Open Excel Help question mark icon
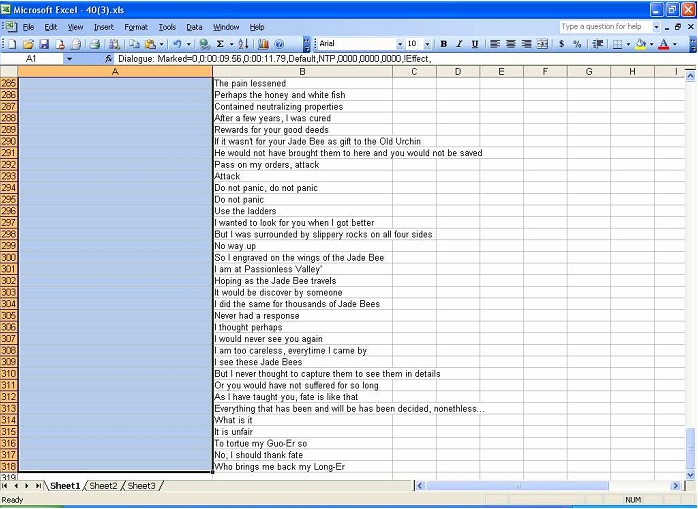The height and width of the screenshot is (509, 698). click(x=279, y=44)
